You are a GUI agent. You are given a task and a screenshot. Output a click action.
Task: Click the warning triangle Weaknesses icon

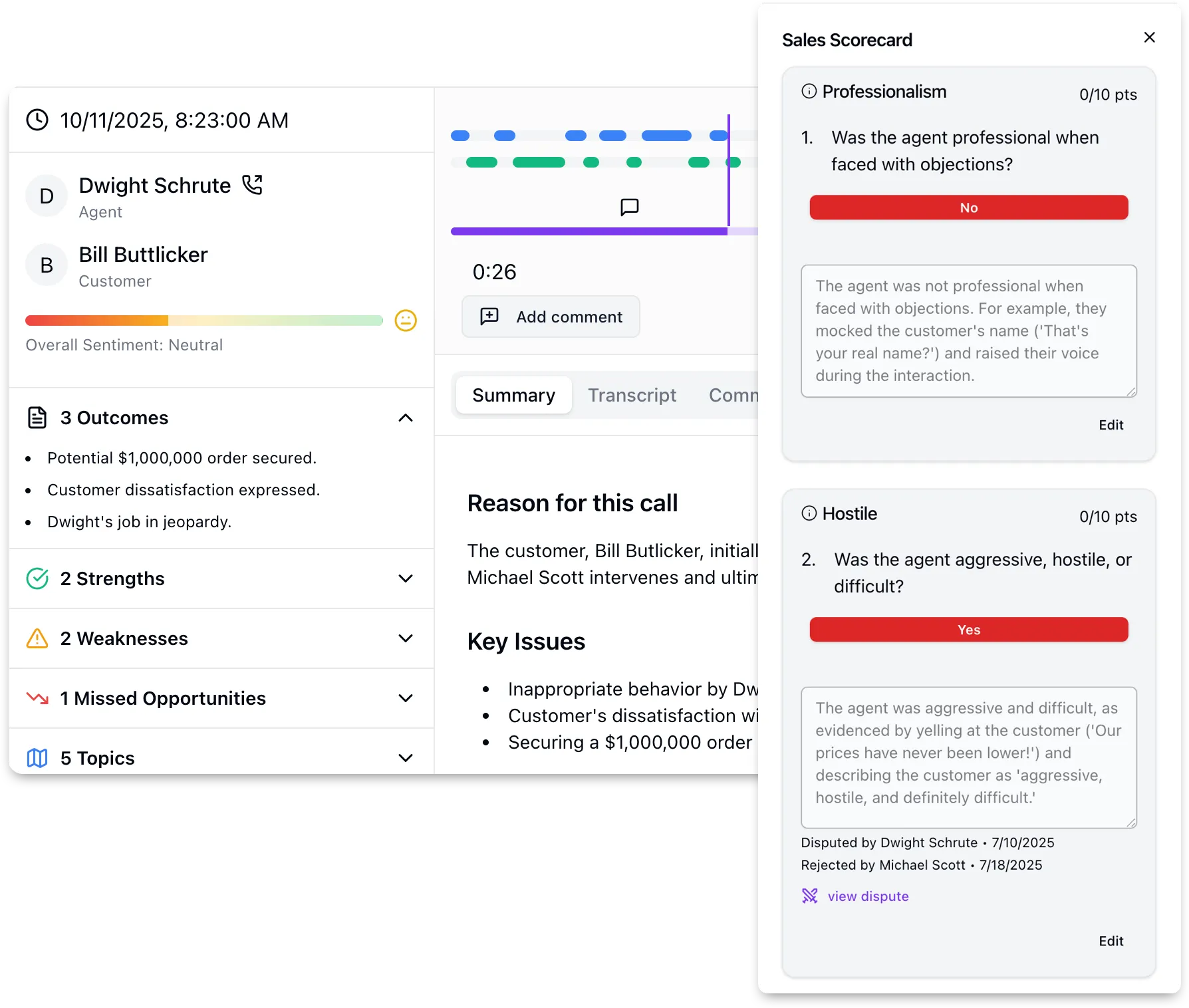pyautogui.click(x=37, y=638)
